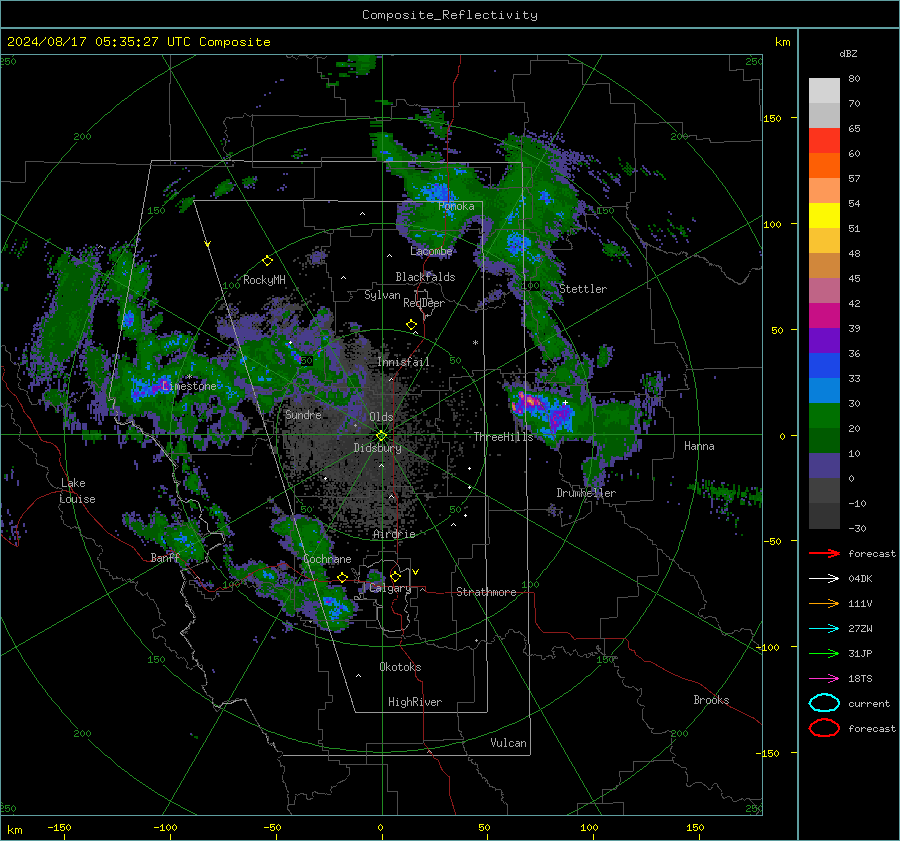Screen dimensions: 900x841
Task: Click the Hanna label
Action: coord(699,446)
